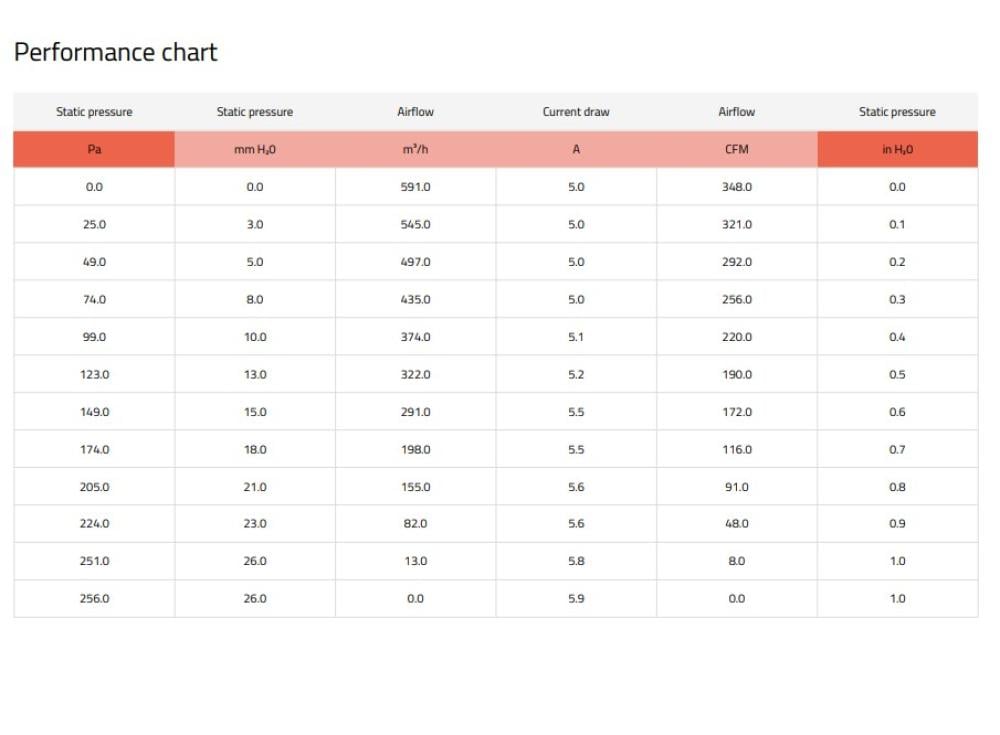Select the Pa unit header cell
Screen dimensions: 1000x735
click(x=95, y=149)
